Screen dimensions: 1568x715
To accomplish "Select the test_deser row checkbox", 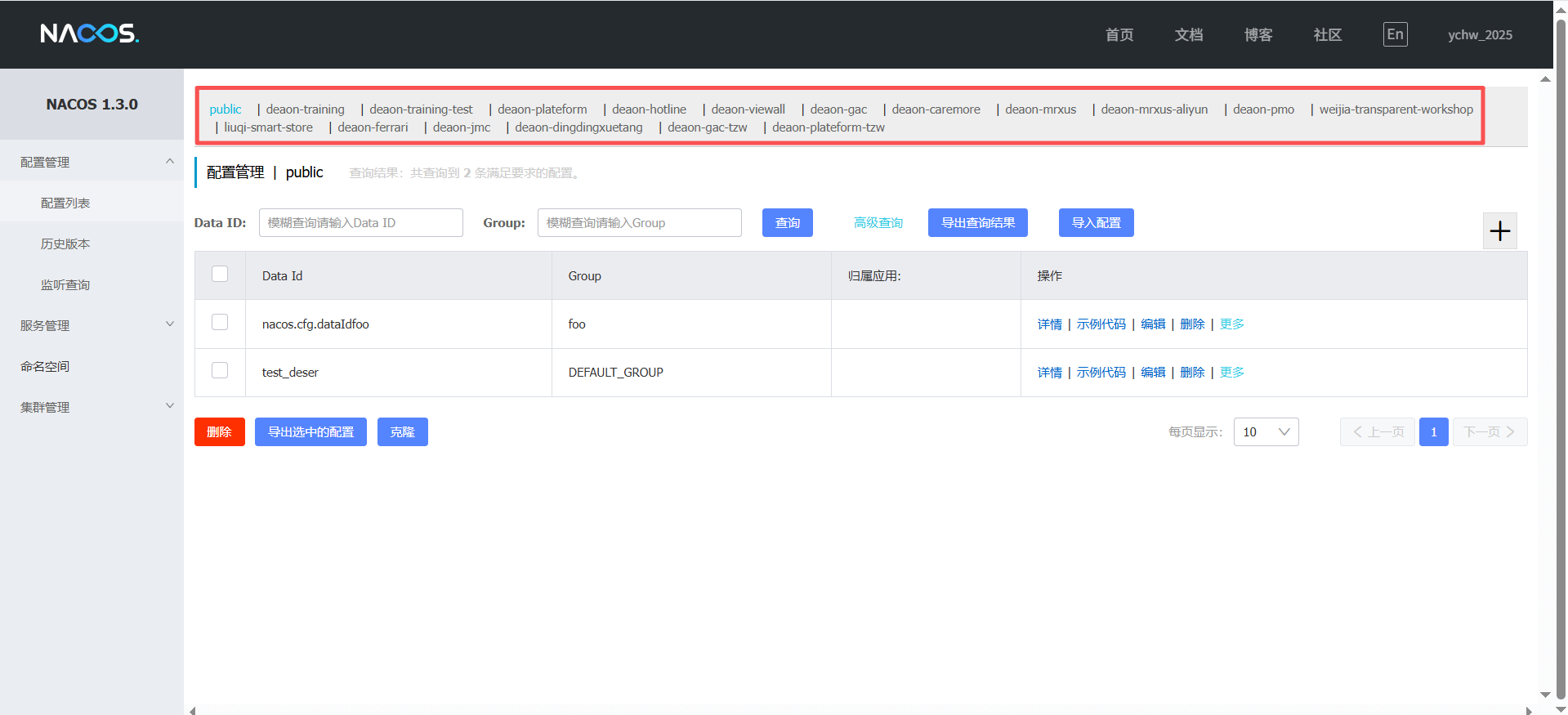I will [220, 371].
